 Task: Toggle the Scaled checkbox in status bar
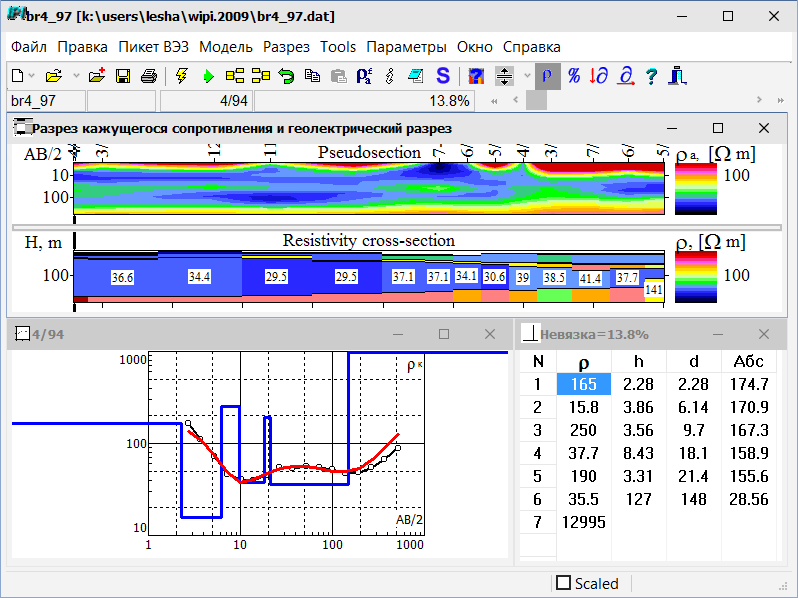point(564,583)
